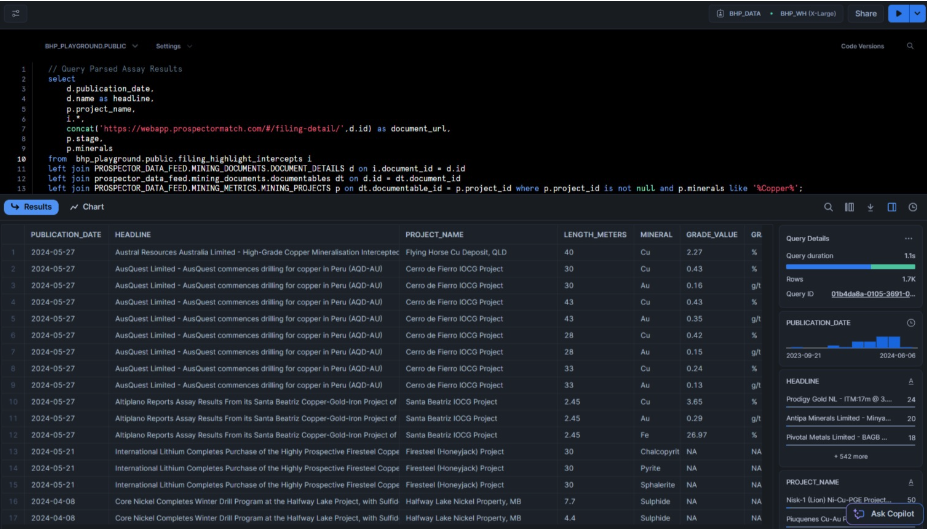Click the MINERAL column header

click(x=656, y=234)
